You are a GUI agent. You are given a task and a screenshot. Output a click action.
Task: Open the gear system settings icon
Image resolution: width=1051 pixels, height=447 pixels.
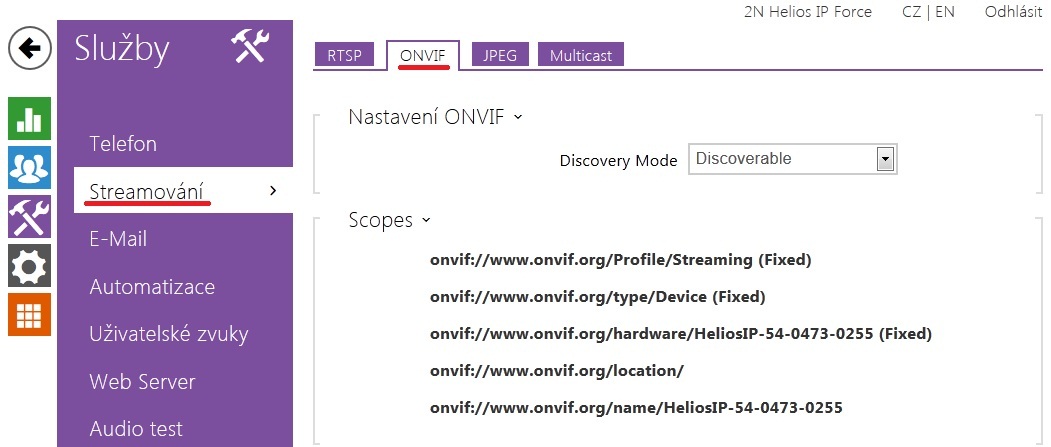coord(29,265)
